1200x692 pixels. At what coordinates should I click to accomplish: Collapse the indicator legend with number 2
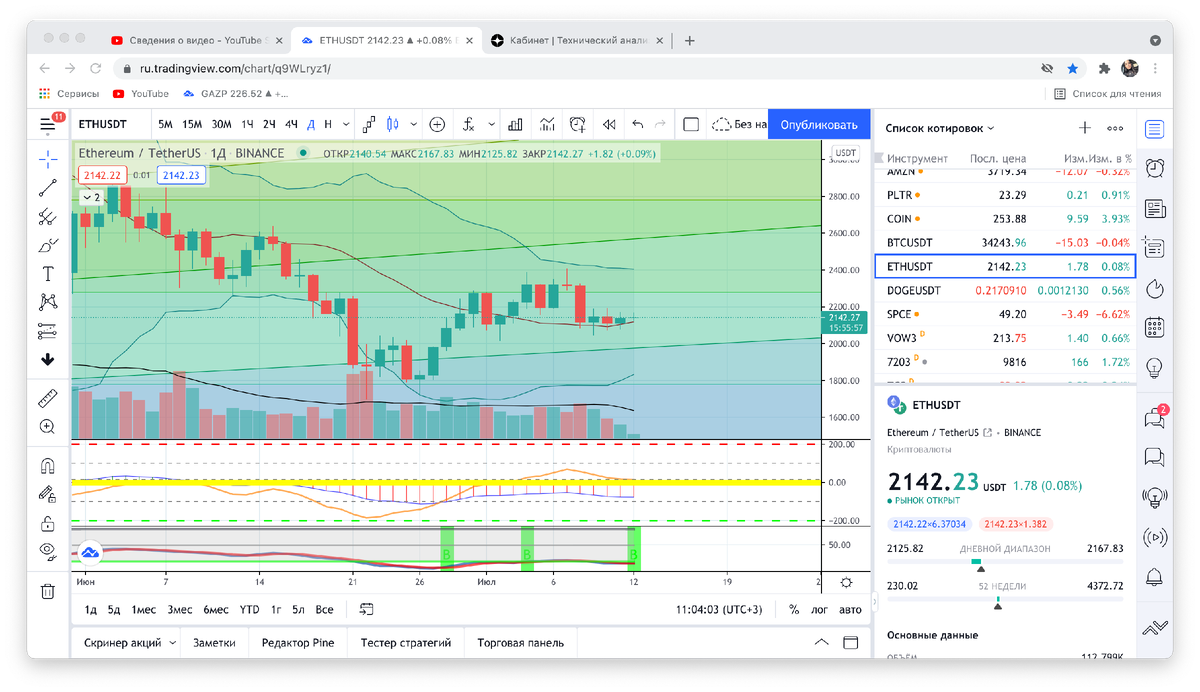(x=90, y=197)
